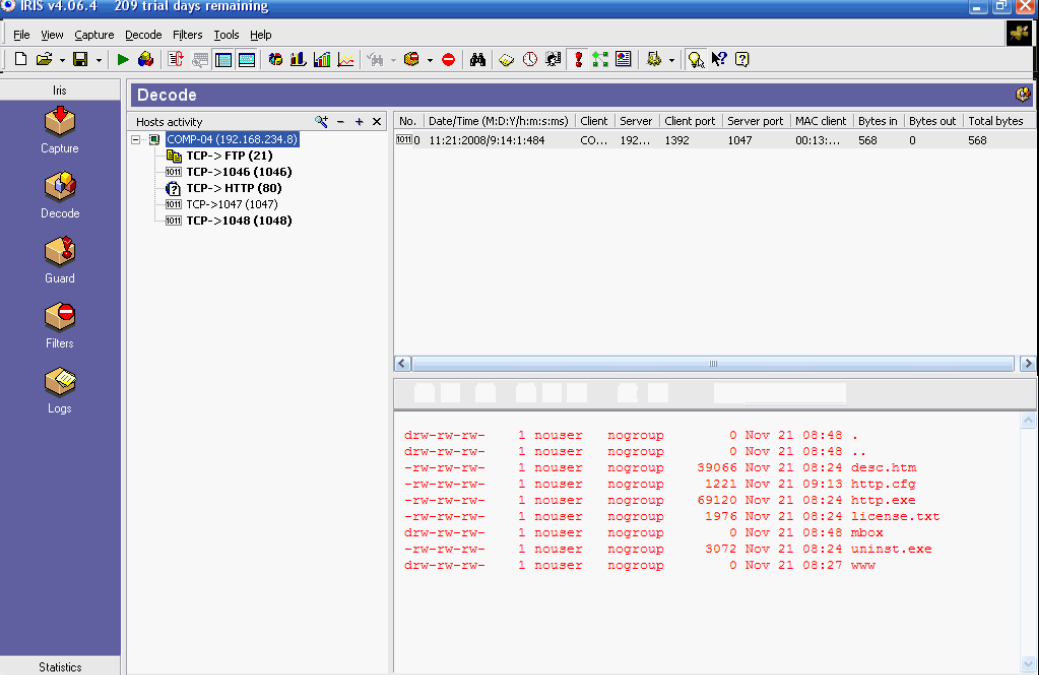The width and height of the screenshot is (1039, 675).
Task: Start capture with the green play arrow
Action: point(123,60)
